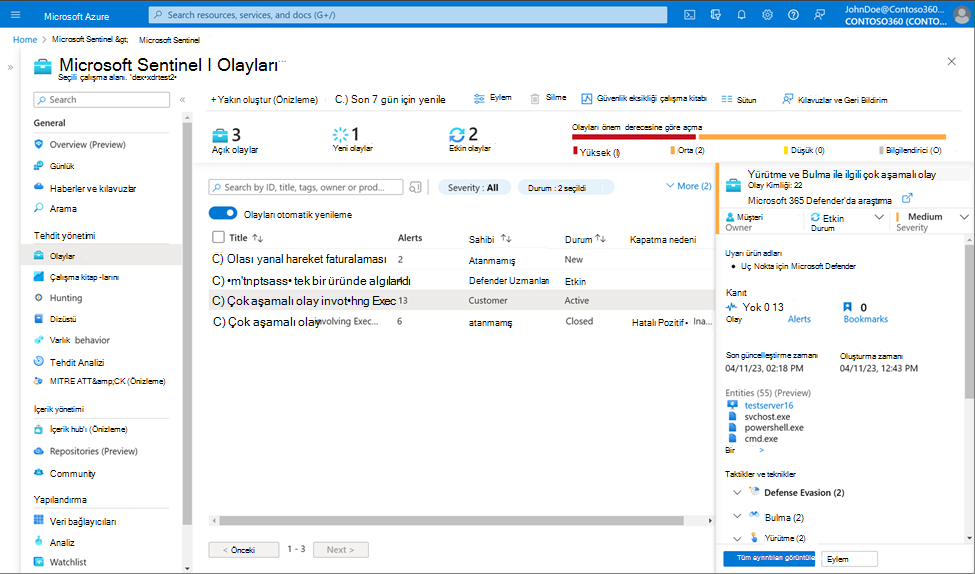
Task: Refresh with Son 7 gün için yenile
Action: [x=390, y=100]
